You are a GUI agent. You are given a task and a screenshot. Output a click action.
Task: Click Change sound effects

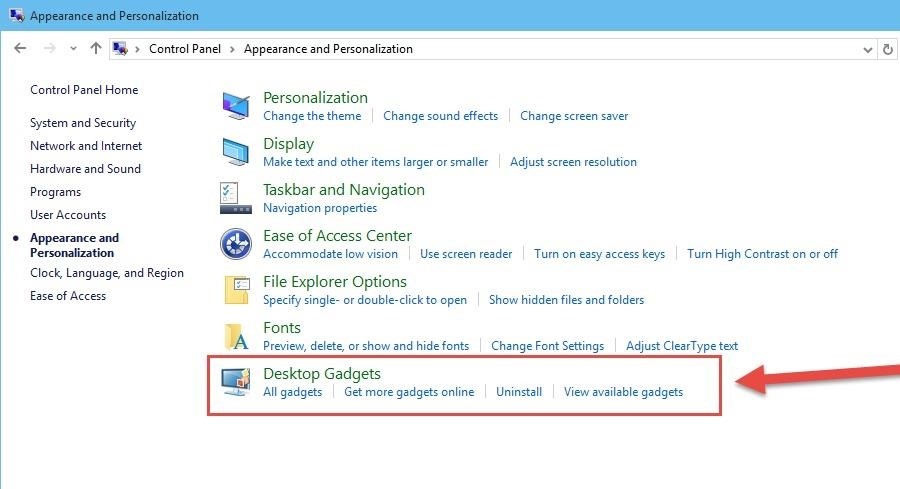coord(441,116)
